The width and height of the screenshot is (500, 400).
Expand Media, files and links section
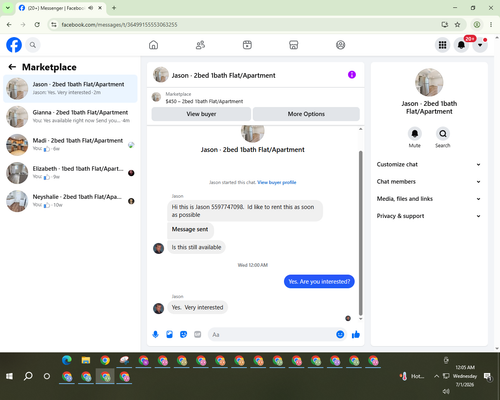click(x=429, y=199)
